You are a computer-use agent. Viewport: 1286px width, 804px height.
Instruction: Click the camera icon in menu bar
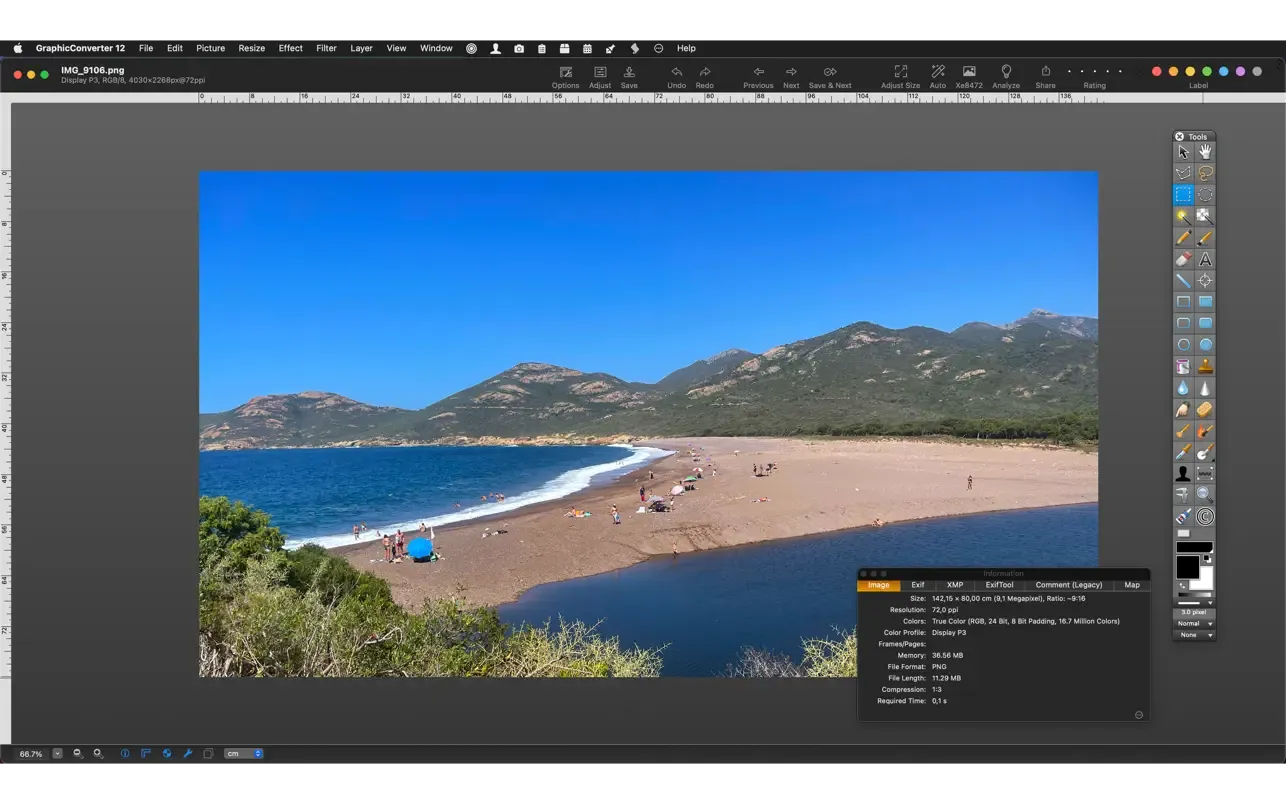tap(519, 48)
